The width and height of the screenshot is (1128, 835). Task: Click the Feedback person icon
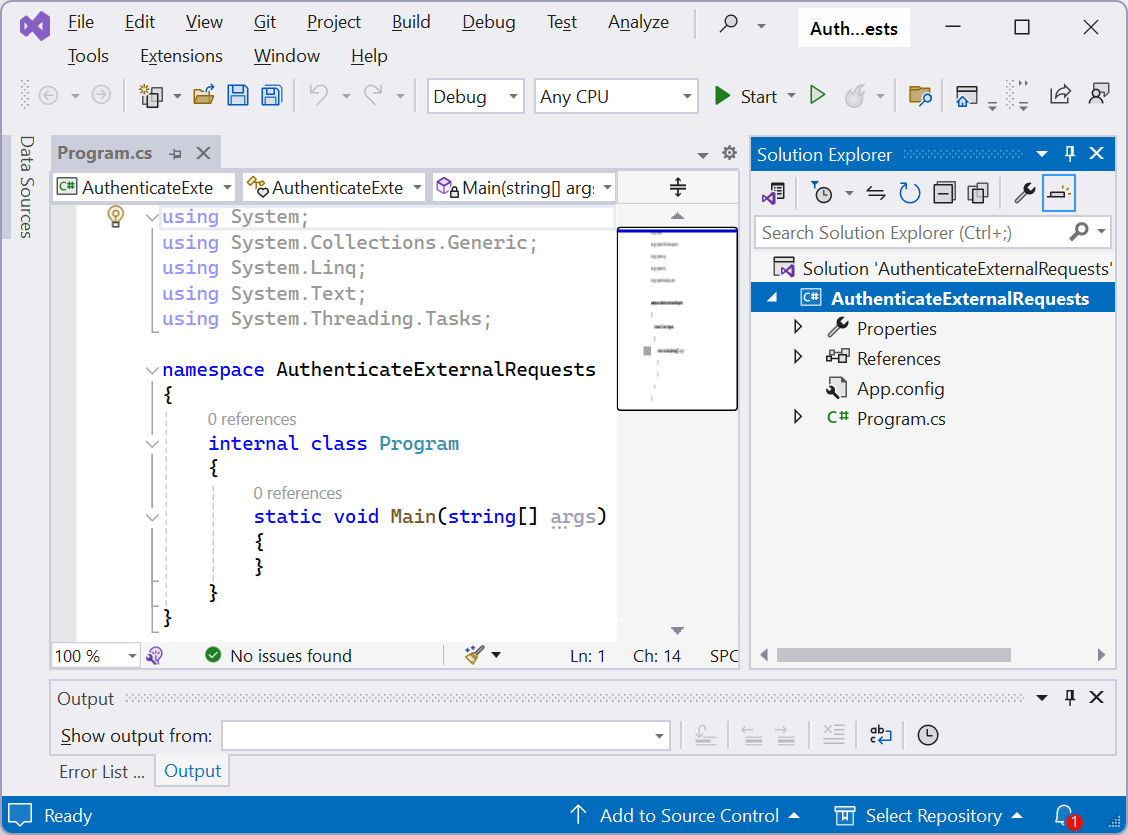pyautogui.click(x=1099, y=94)
